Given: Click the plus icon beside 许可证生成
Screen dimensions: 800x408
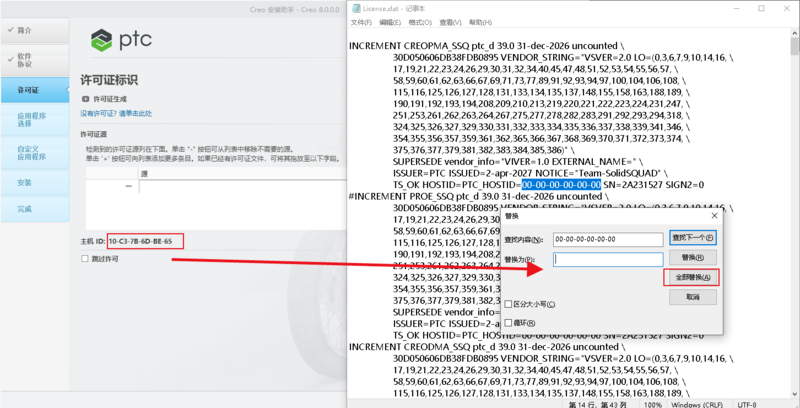Looking at the screenshot, I should click(x=85, y=99).
